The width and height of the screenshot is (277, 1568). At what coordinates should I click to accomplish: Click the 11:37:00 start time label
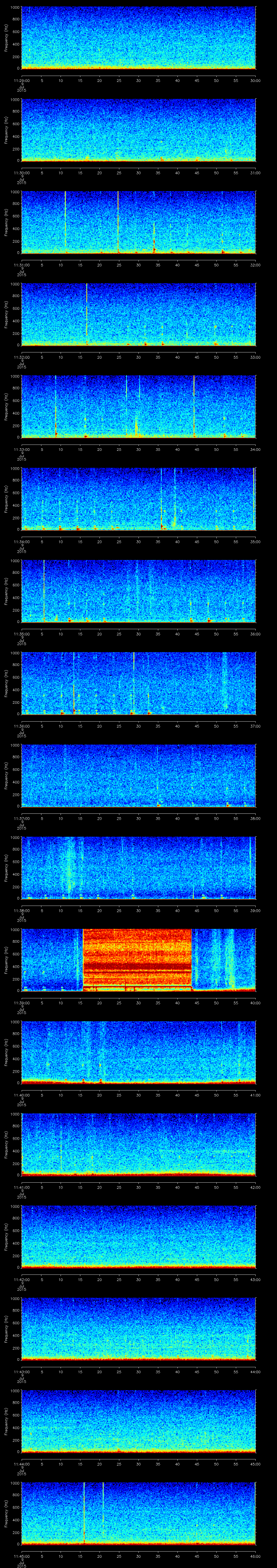(x=21, y=818)
